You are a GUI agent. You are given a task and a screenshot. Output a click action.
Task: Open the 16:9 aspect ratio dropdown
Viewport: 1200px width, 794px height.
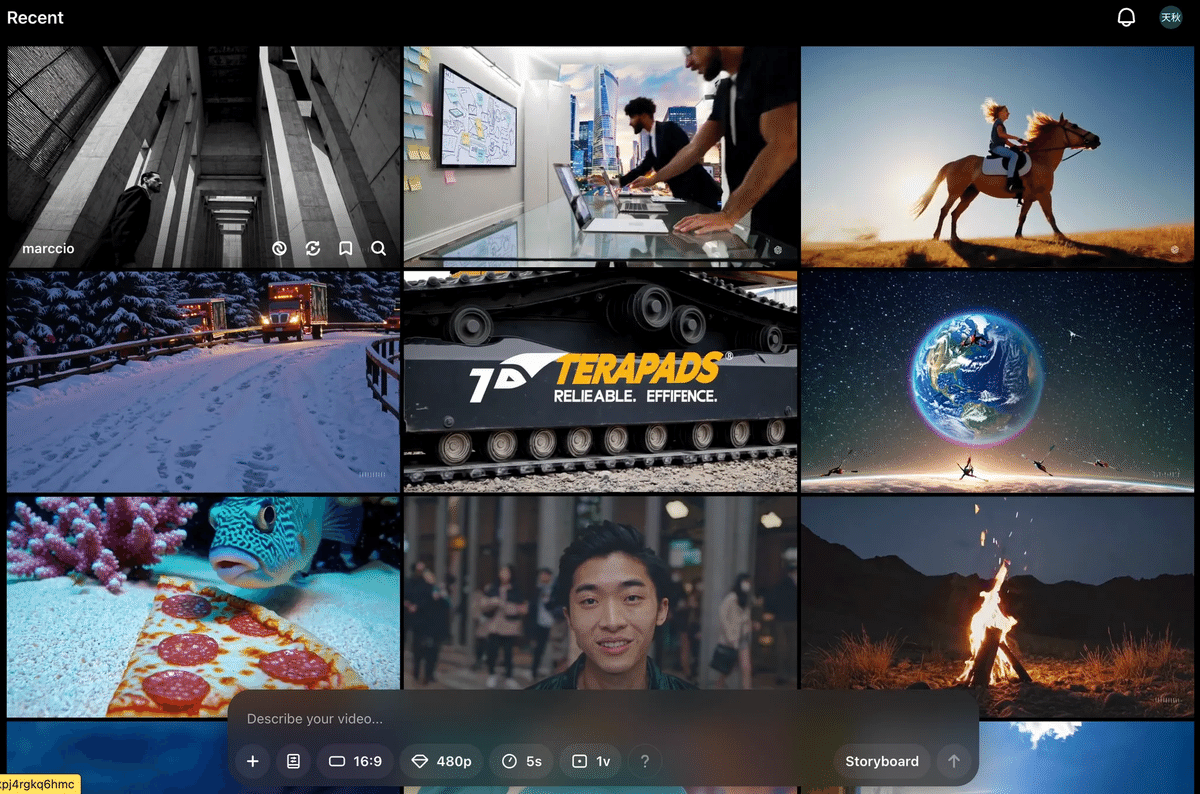point(355,761)
